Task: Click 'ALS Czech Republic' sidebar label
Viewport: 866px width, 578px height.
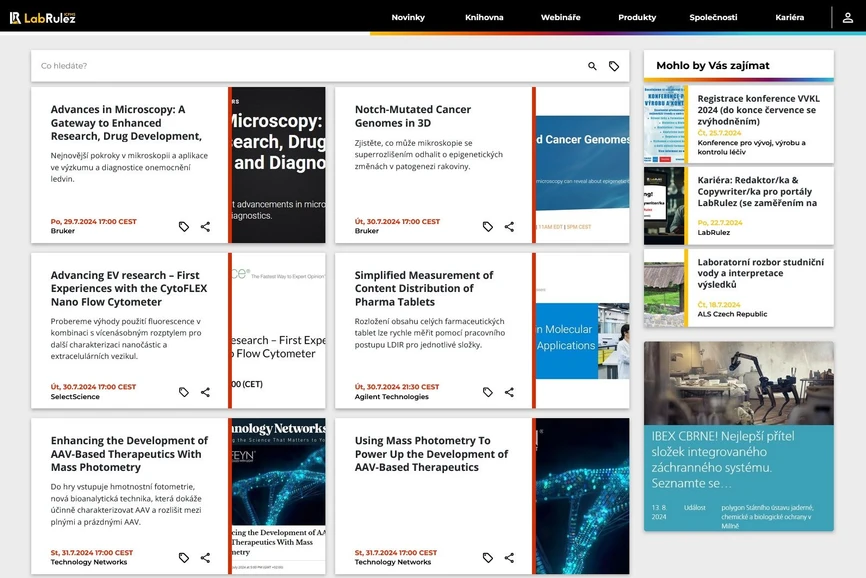Action: click(732, 314)
